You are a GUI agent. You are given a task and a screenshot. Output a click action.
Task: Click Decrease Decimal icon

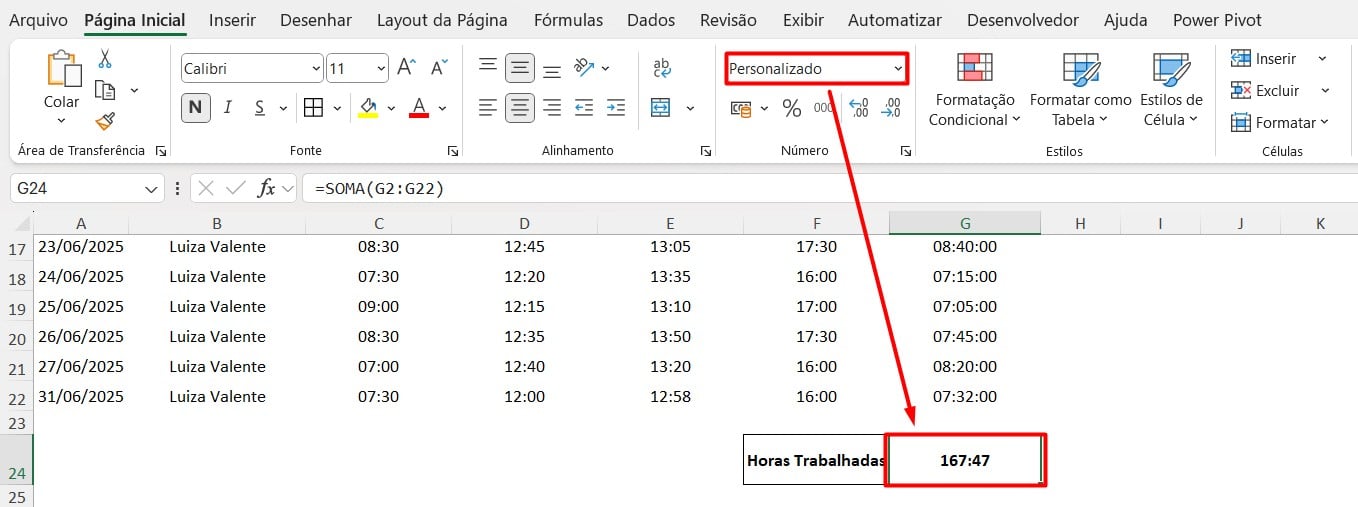[x=890, y=108]
